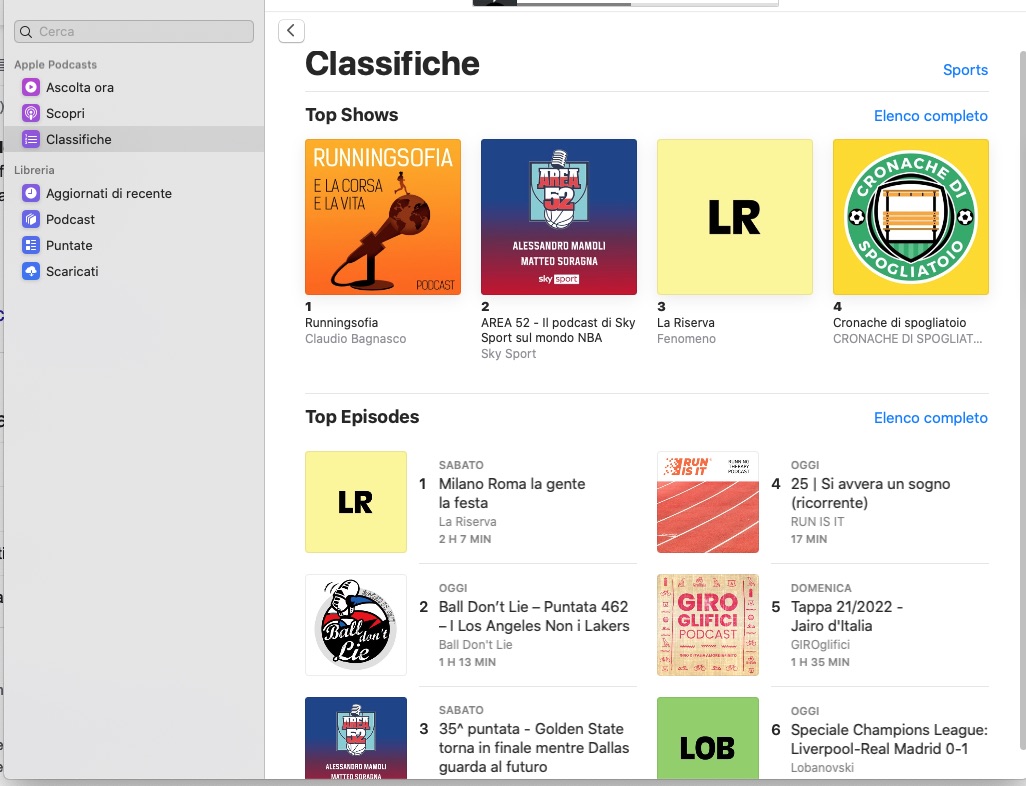Click the Cronache di spogliatoio show title
1026x786 pixels.
point(899,323)
